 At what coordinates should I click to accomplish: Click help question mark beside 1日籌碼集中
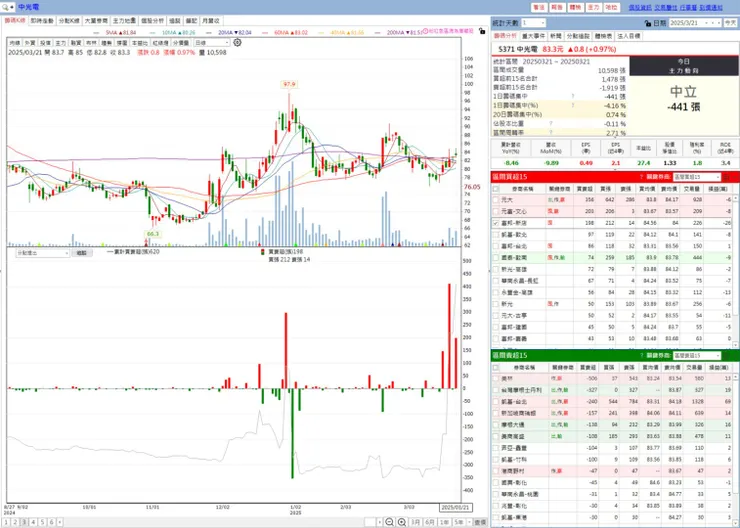573,96
